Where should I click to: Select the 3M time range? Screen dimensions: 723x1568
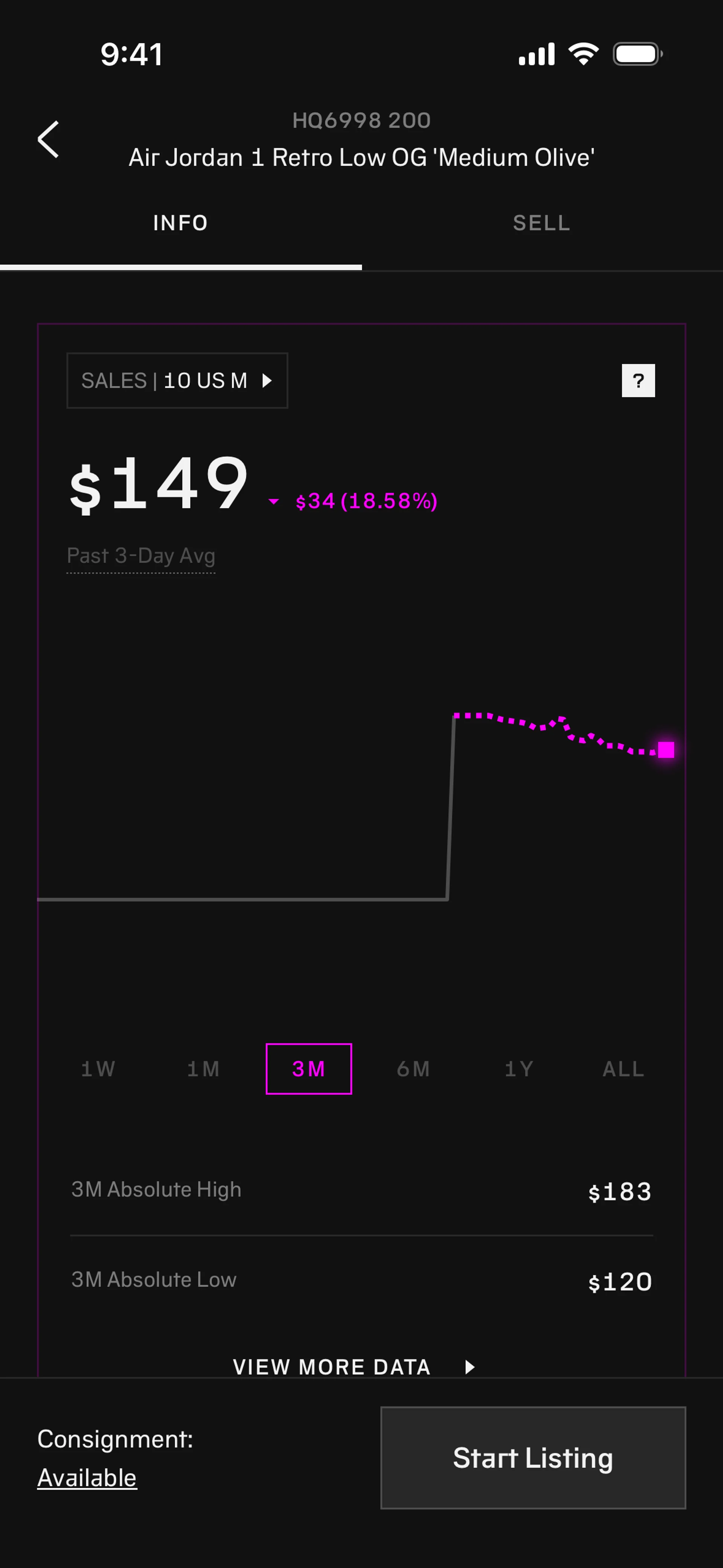[x=308, y=1069]
